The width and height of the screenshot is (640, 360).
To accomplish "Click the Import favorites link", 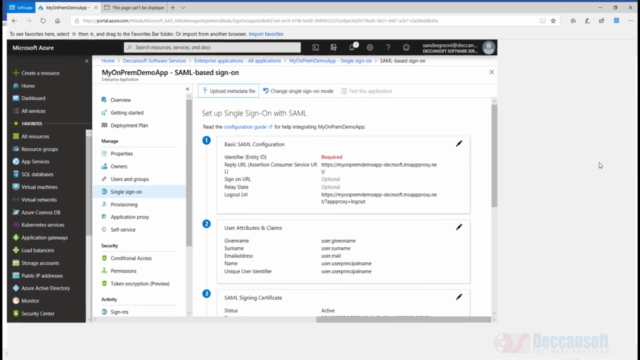I will 266,34.
